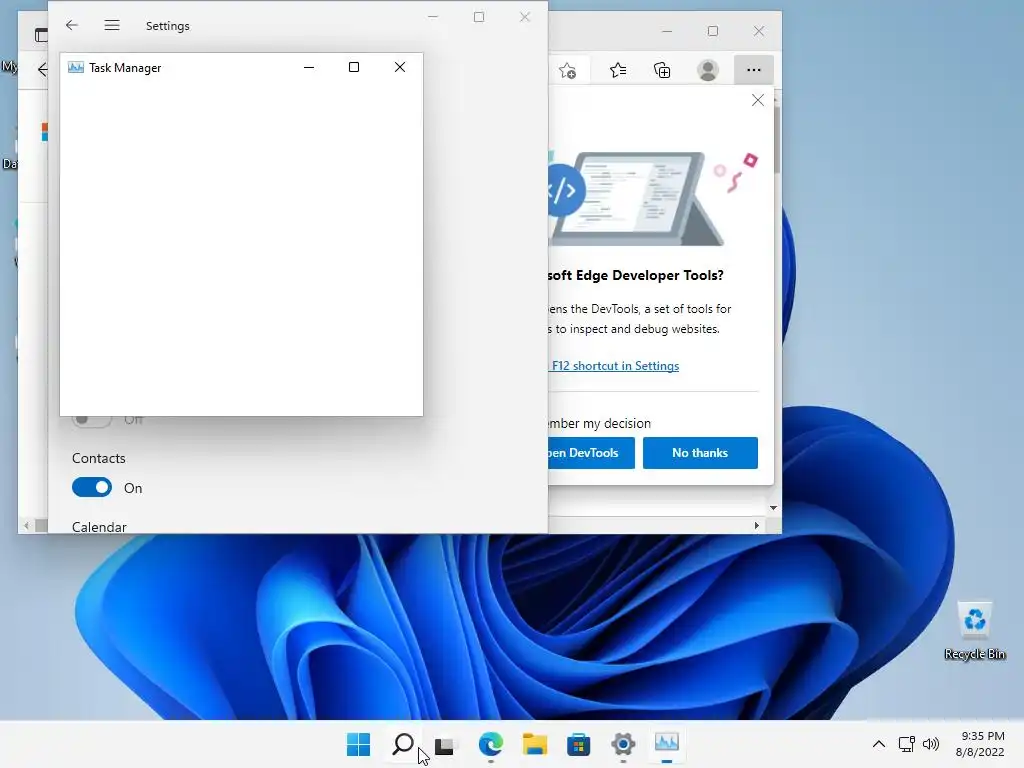
Task: Add this page to favorites in Edge
Action: tap(568, 70)
